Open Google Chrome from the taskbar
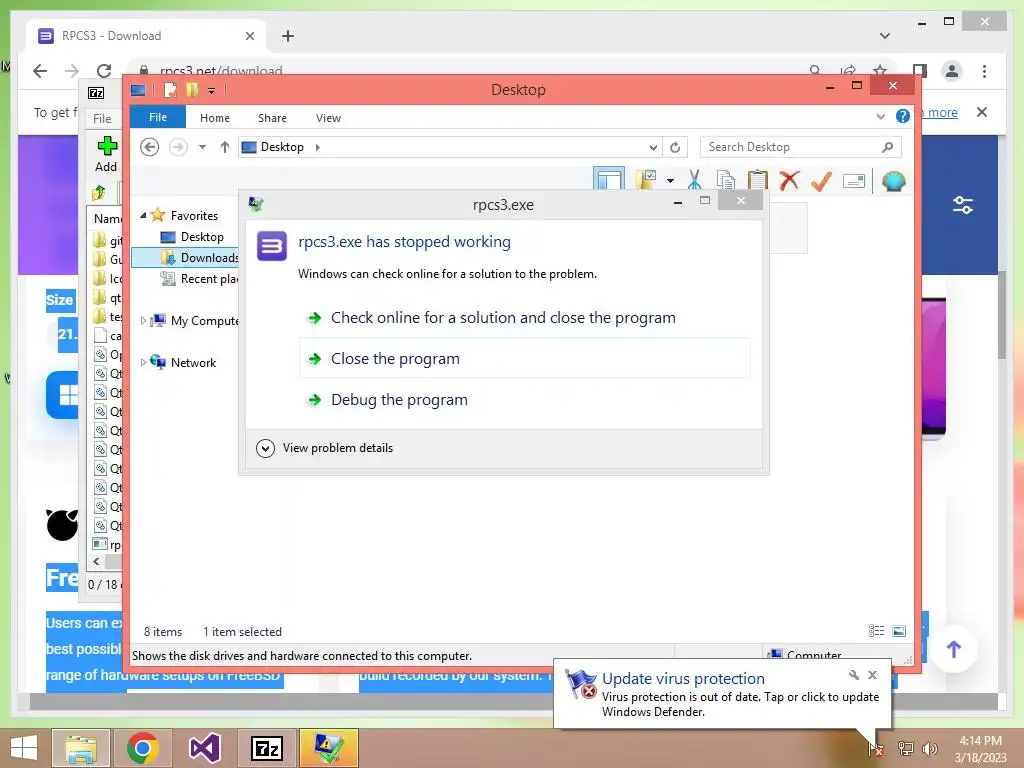The height and width of the screenshot is (768, 1024). pyautogui.click(x=143, y=748)
